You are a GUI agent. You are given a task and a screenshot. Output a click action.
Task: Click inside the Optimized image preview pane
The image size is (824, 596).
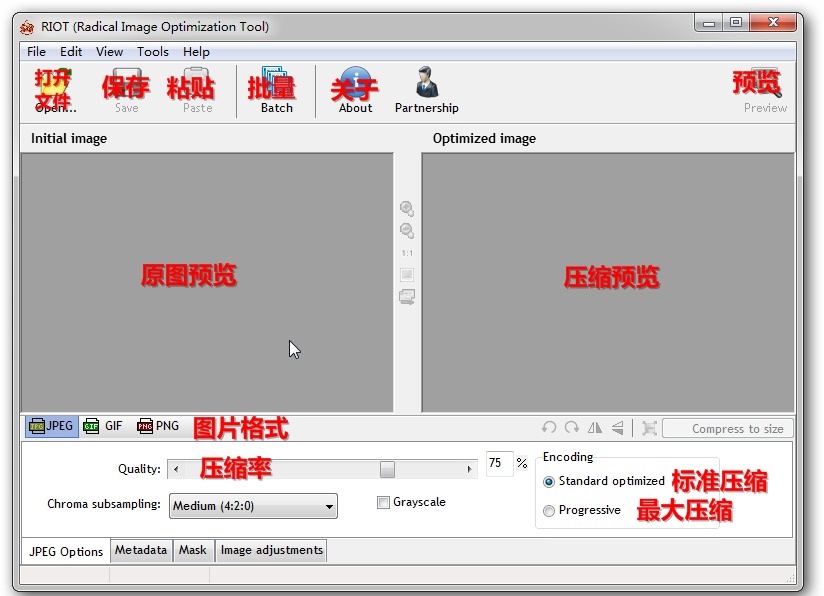pos(608,283)
